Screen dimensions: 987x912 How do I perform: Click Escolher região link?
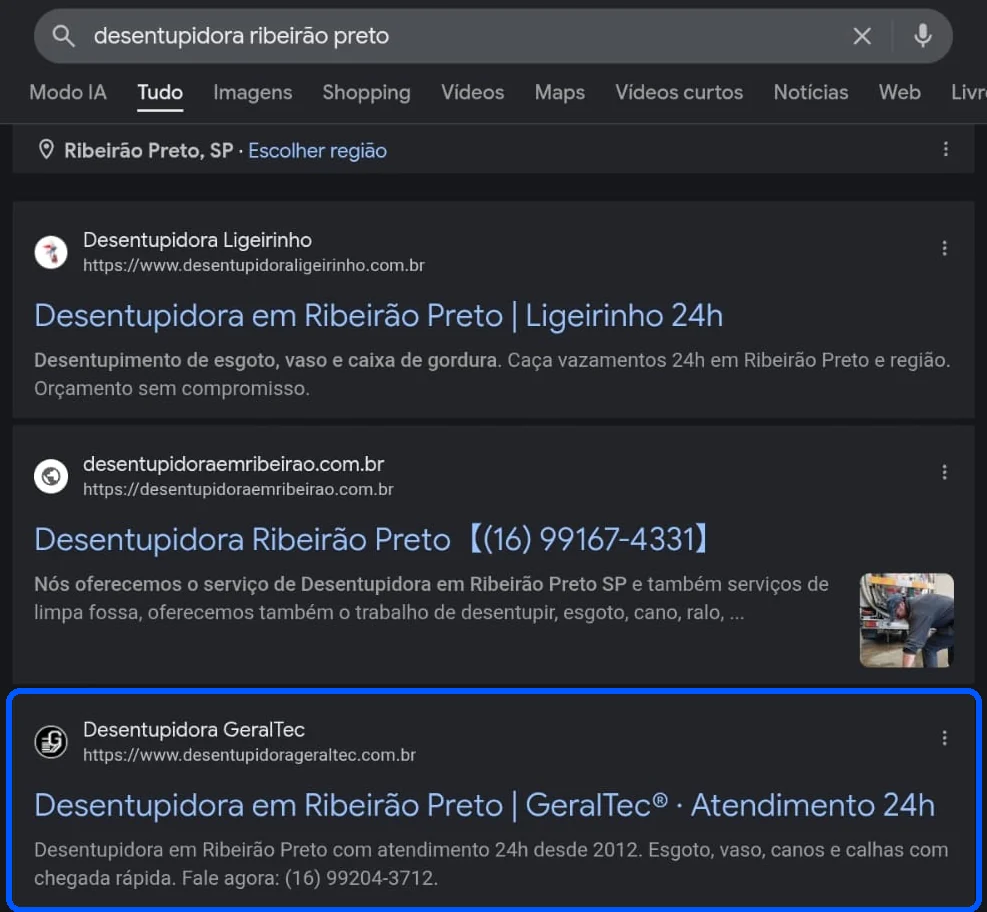click(x=317, y=150)
